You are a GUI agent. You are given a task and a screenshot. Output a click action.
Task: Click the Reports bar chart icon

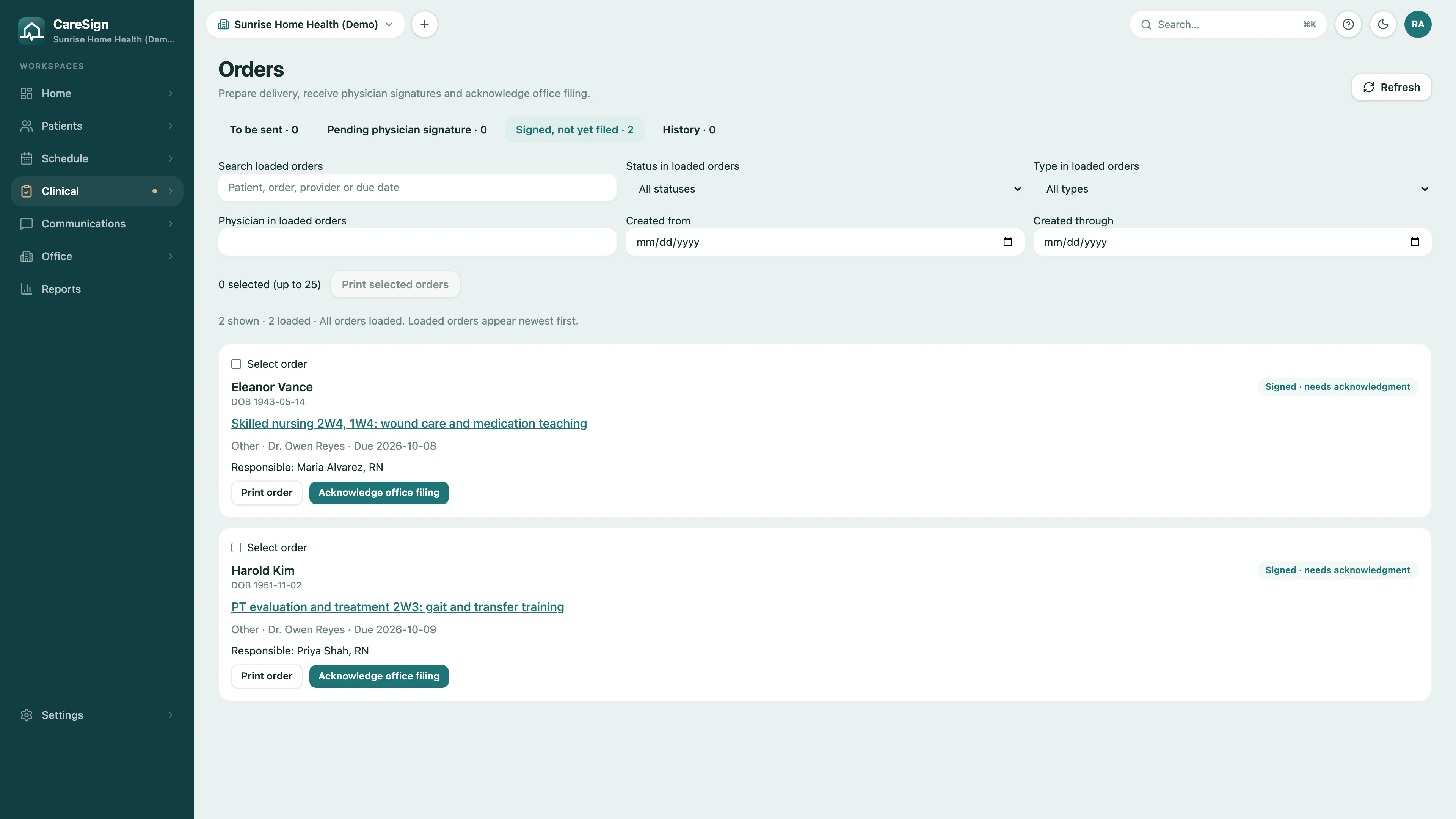(27, 289)
